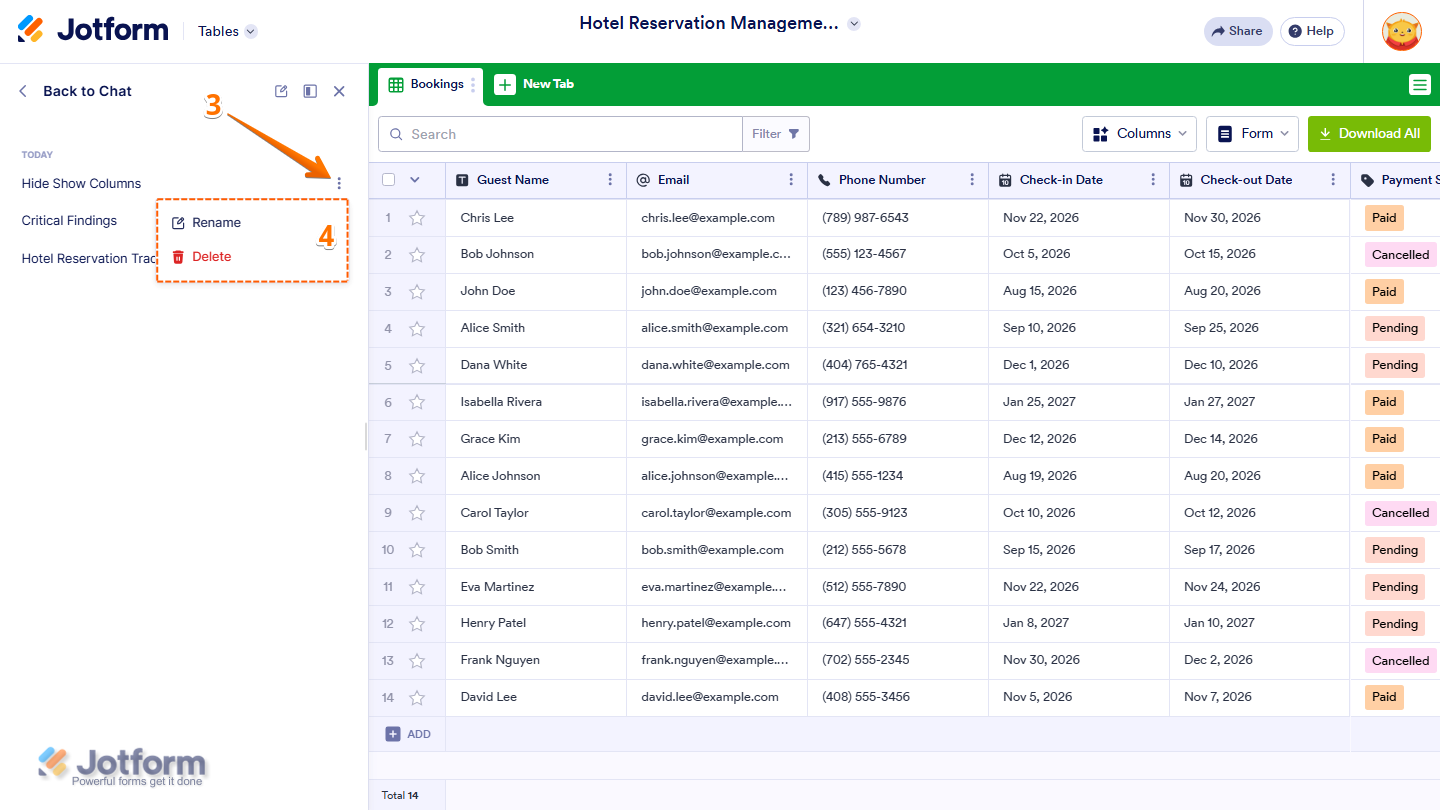Viewport: 1440px width, 810px height.
Task: Open the user avatar profile menu
Action: tap(1401, 31)
